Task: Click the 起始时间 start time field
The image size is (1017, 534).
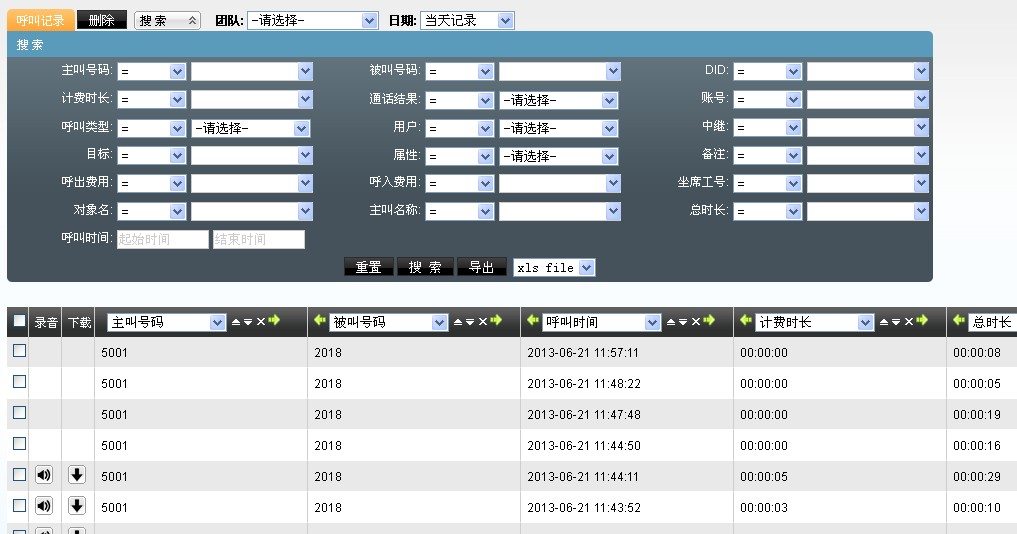Action: coord(162,240)
